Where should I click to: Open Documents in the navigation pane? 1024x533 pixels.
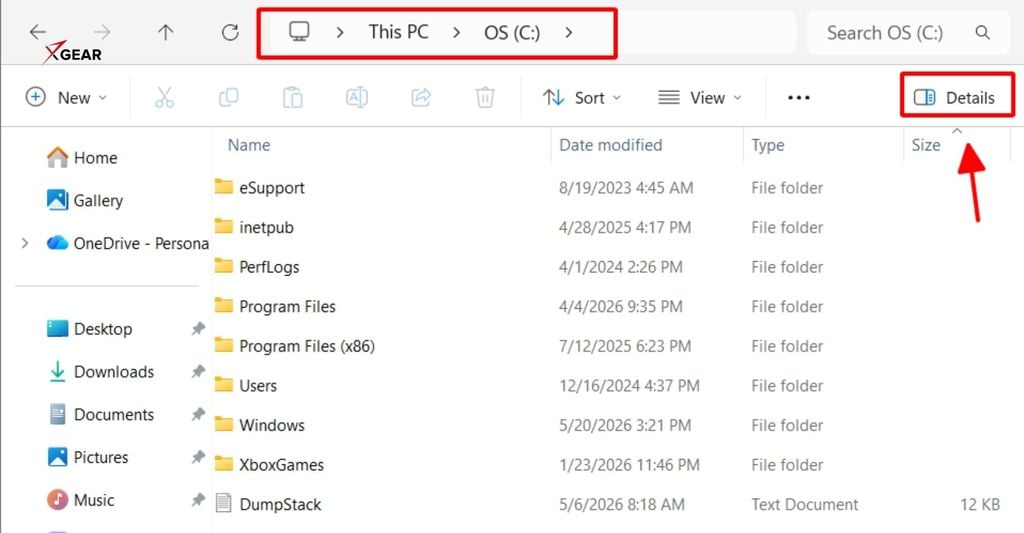(101, 414)
